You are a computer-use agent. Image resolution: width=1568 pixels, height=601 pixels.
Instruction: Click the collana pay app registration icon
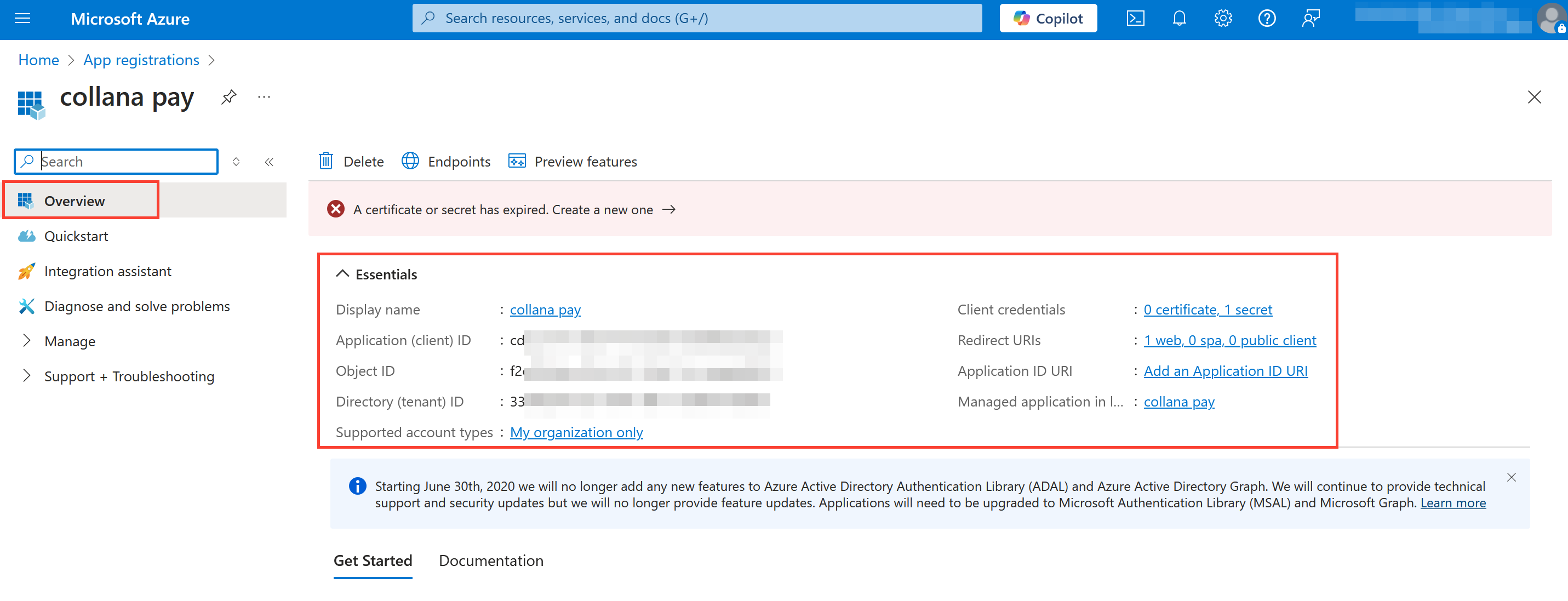pos(31,105)
